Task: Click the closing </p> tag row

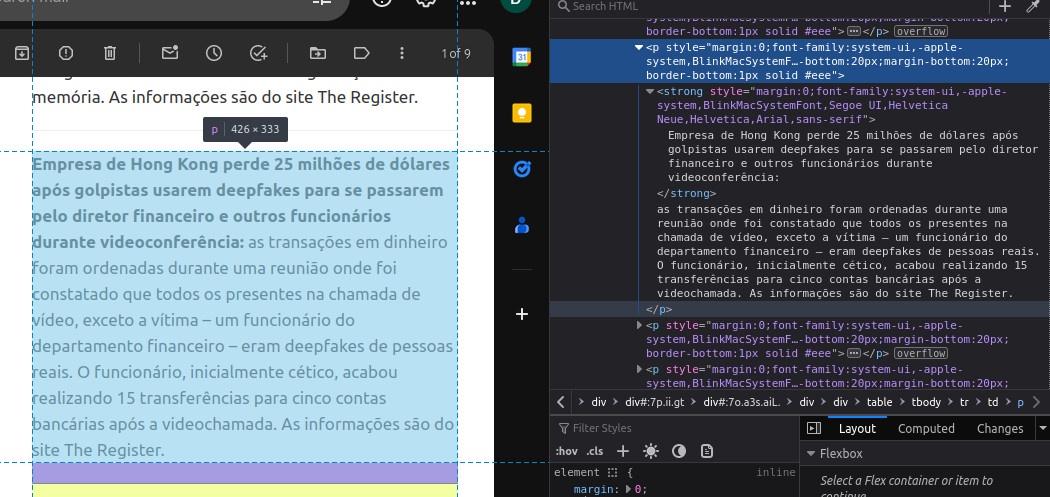Action: coord(800,309)
